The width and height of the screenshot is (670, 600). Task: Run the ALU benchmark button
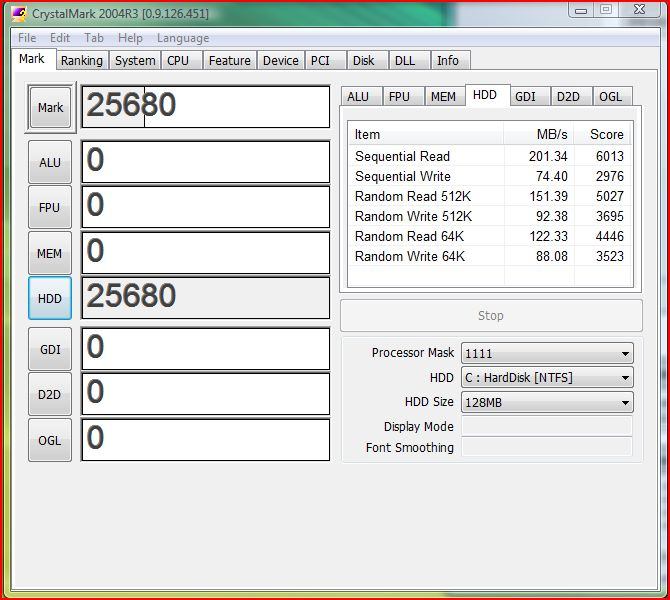click(x=50, y=162)
